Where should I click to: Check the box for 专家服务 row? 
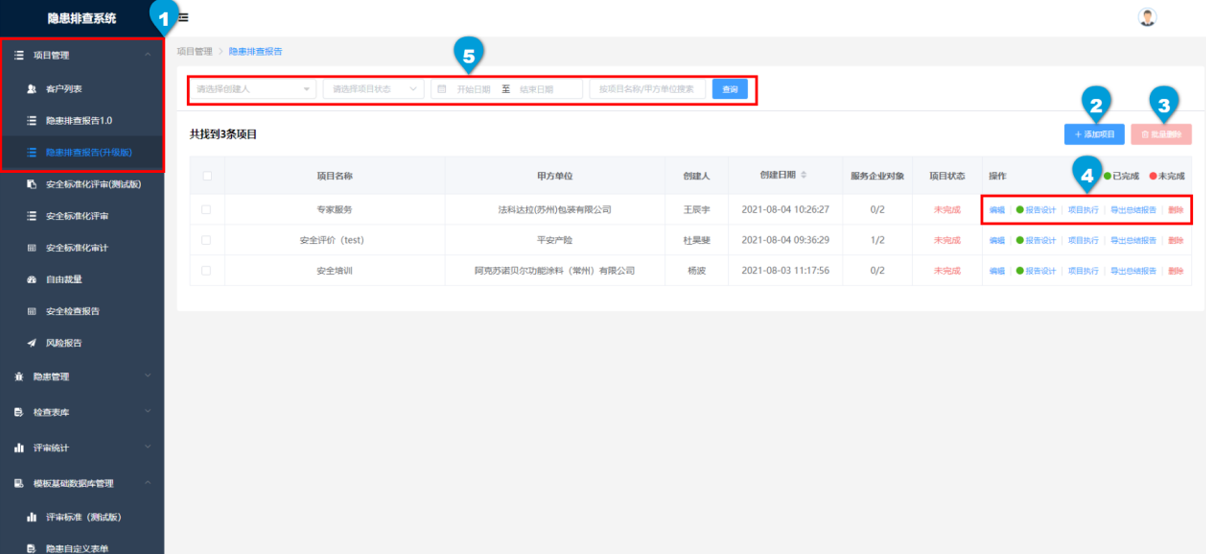(207, 210)
